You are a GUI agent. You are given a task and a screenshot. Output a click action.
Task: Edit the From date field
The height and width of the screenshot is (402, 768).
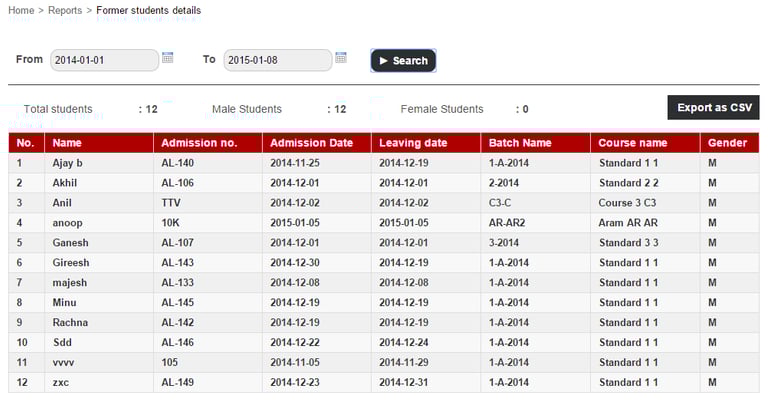(x=104, y=60)
